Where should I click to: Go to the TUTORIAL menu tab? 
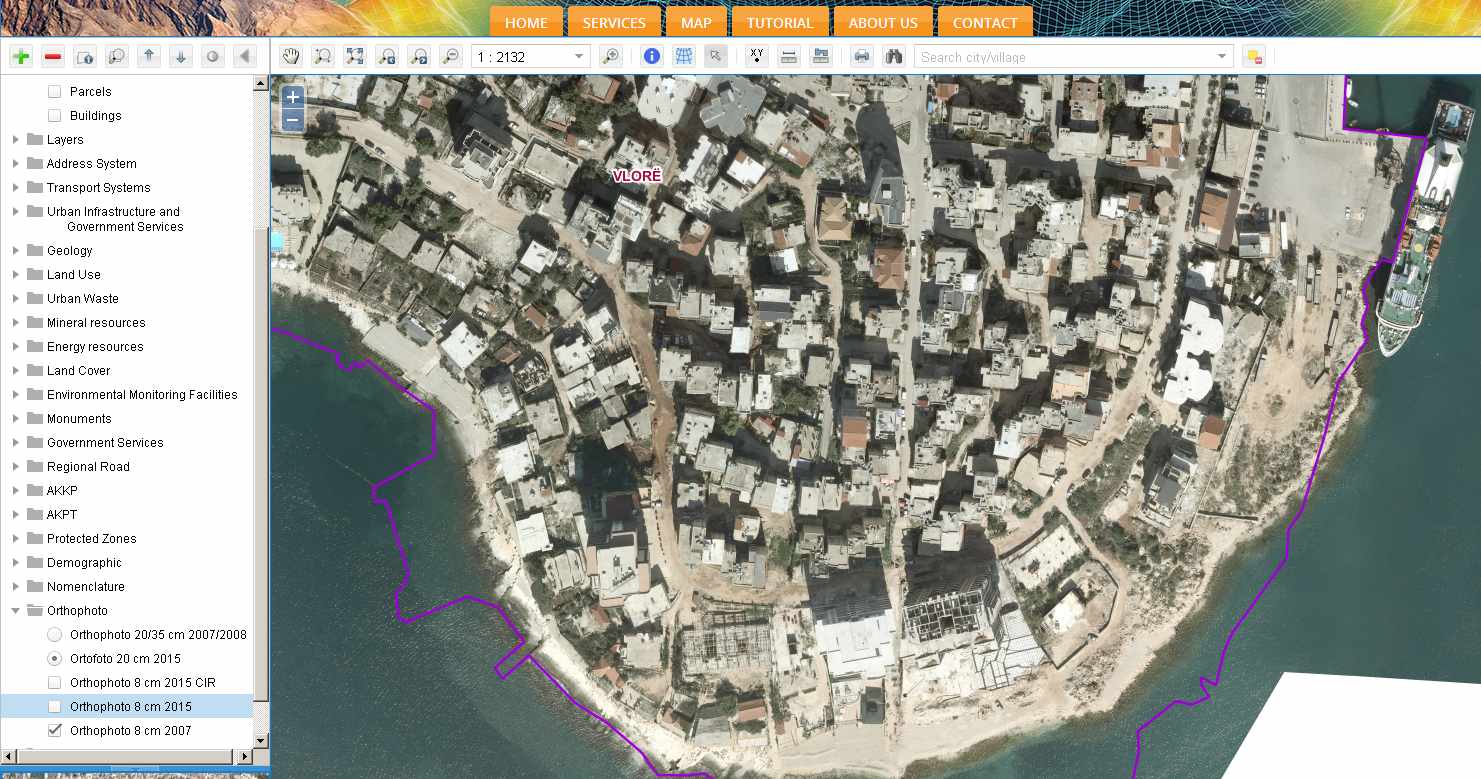coord(779,23)
